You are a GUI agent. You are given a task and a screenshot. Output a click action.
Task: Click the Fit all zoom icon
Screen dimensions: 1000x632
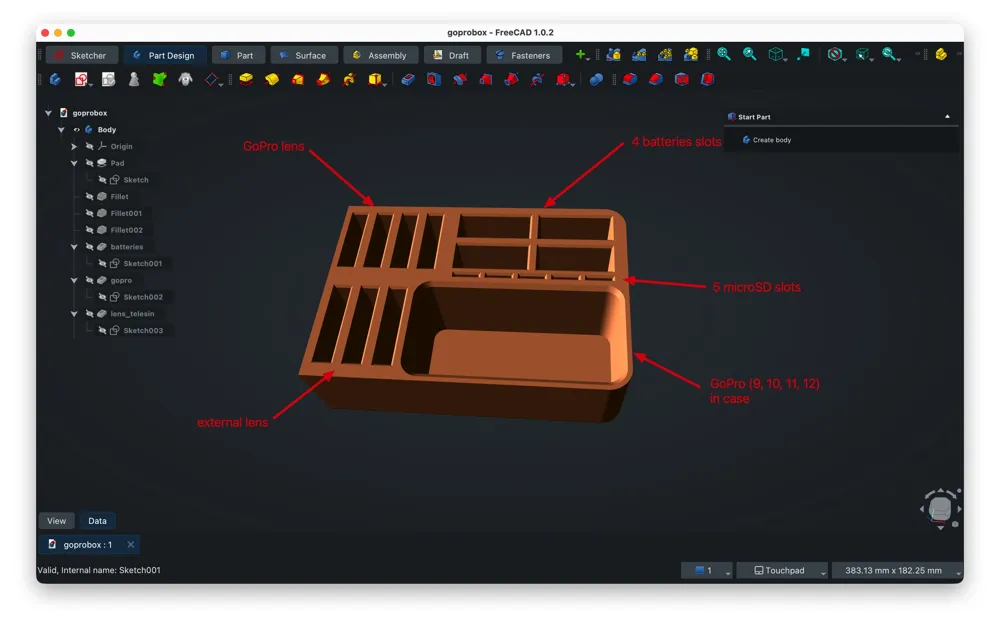(724, 54)
